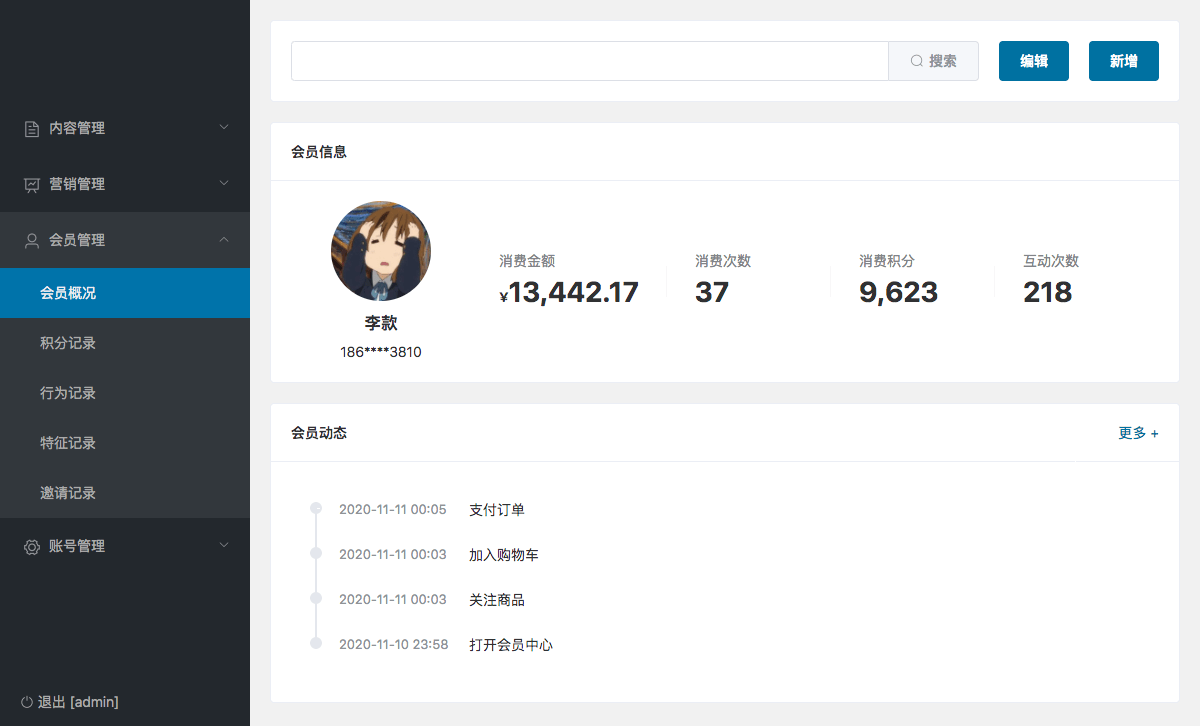
Task: Click the 消费次数 value 37
Action: pyautogui.click(x=712, y=292)
